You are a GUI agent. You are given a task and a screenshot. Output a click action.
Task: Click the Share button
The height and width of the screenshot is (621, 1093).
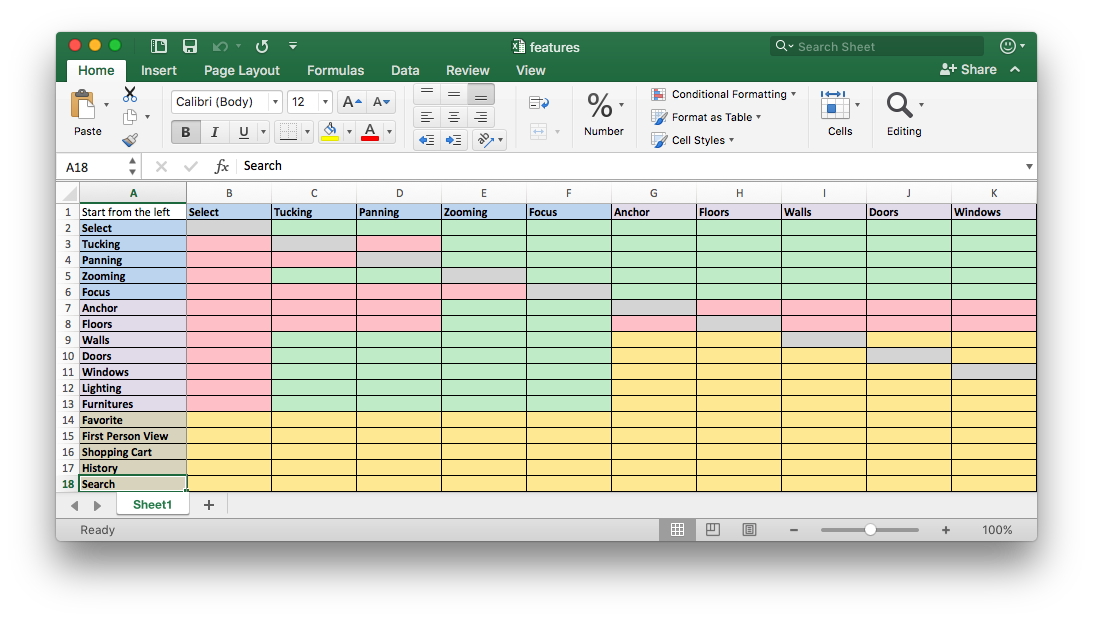[x=968, y=69]
